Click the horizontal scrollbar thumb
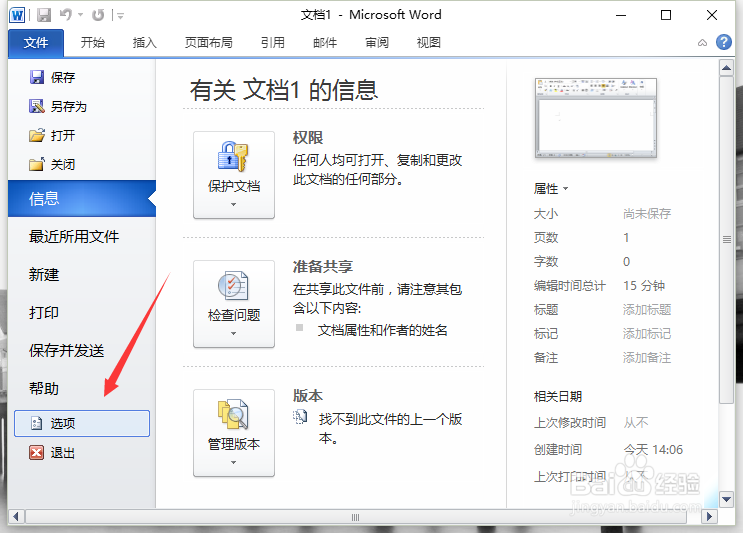 (x=355, y=516)
